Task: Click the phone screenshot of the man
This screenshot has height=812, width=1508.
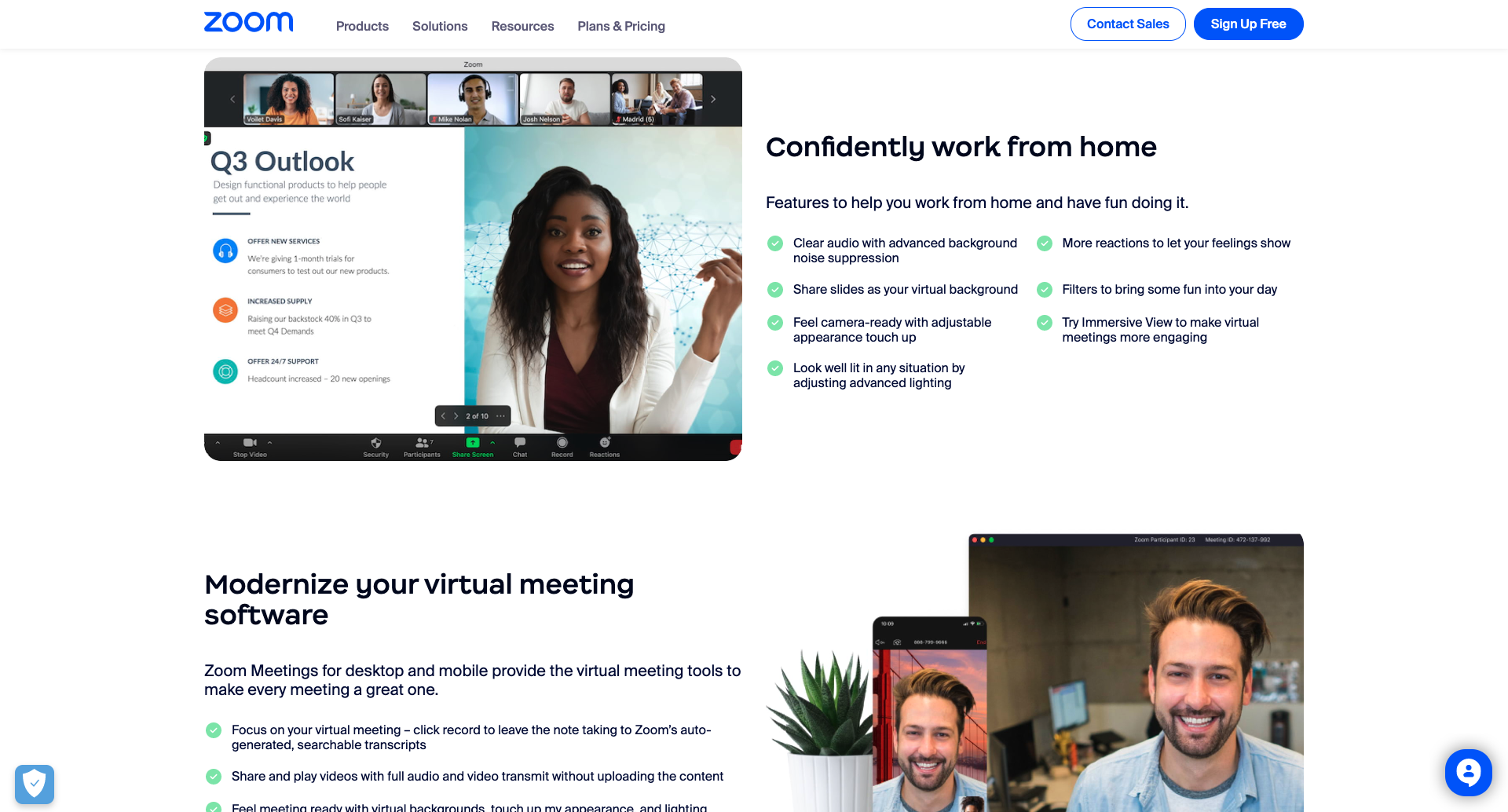Action: [929, 715]
